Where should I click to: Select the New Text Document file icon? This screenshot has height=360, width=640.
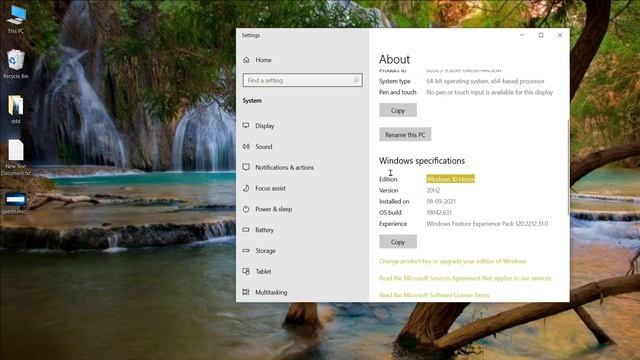[x=16, y=157]
